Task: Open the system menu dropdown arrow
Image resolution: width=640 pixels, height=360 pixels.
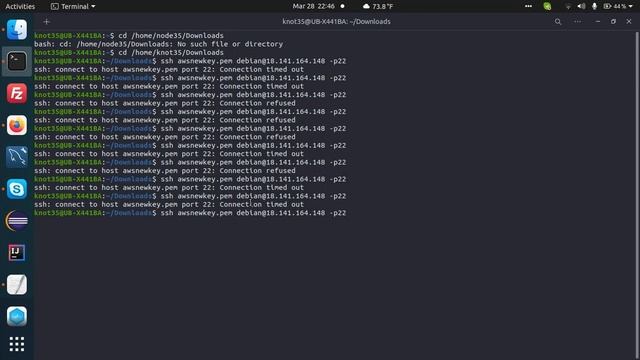Action: click(631, 6)
